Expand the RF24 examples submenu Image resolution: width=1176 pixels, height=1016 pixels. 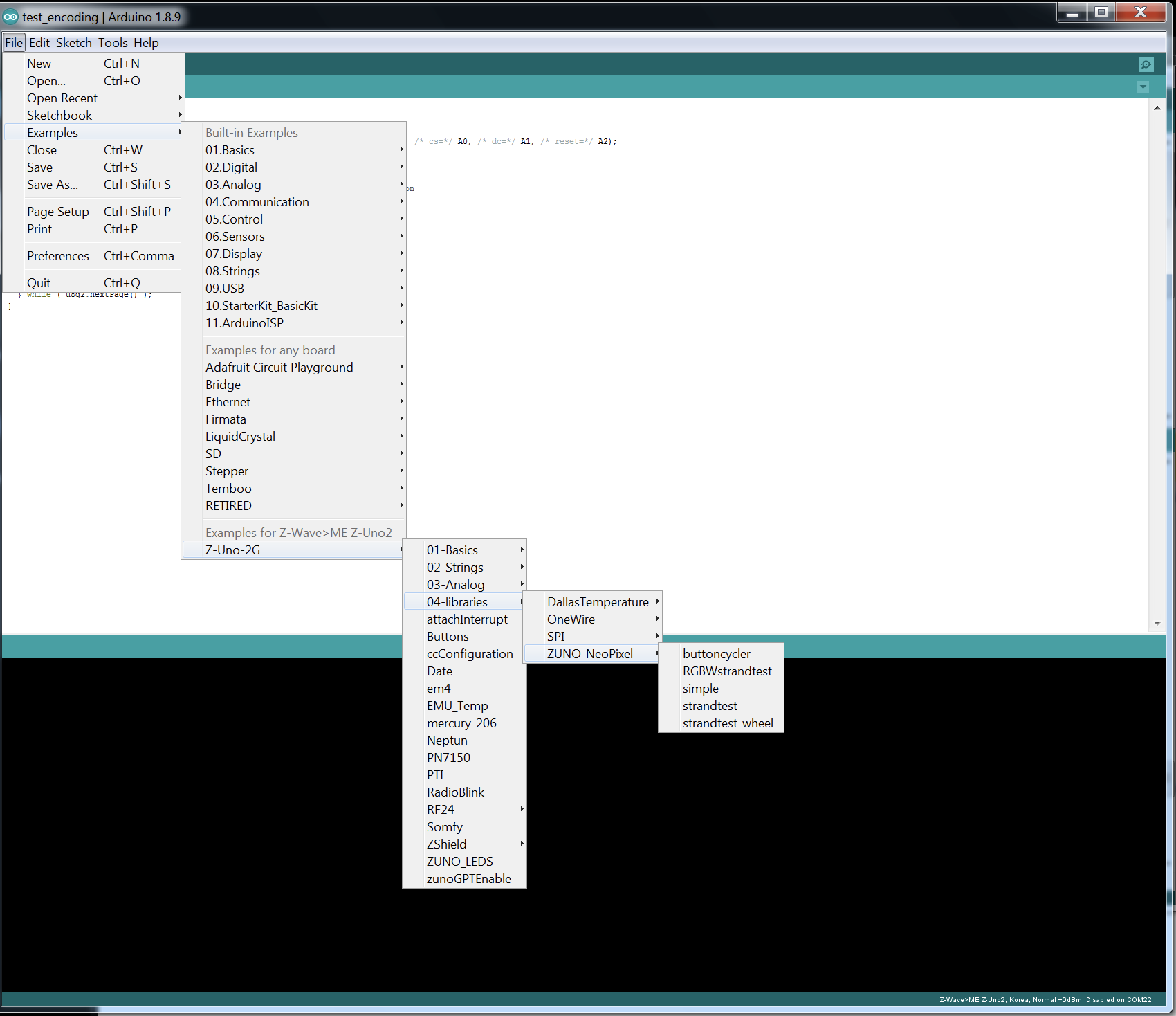click(x=464, y=809)
